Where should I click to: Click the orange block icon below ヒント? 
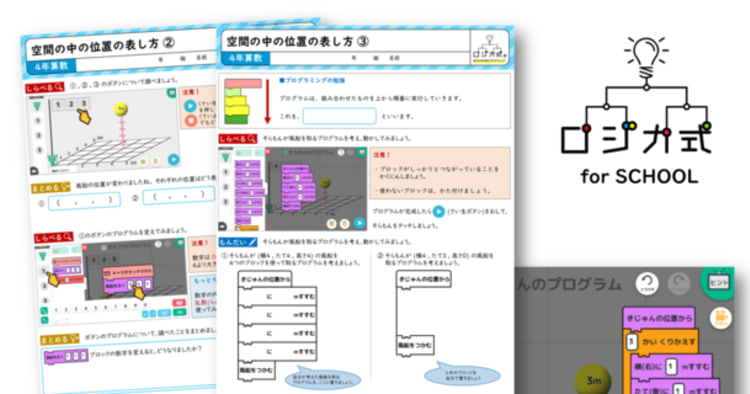tap(720, 318)
